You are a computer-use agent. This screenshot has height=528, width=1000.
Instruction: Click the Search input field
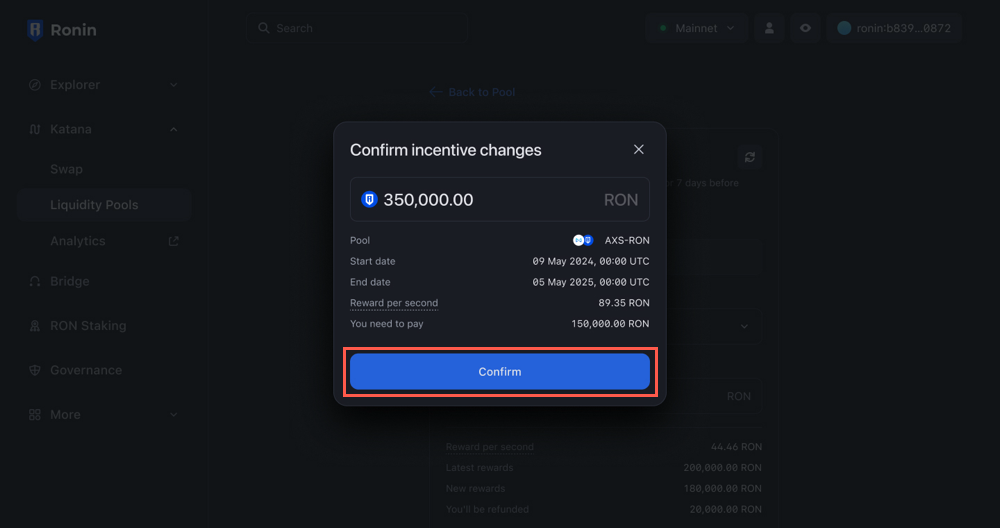coord(360,28)
